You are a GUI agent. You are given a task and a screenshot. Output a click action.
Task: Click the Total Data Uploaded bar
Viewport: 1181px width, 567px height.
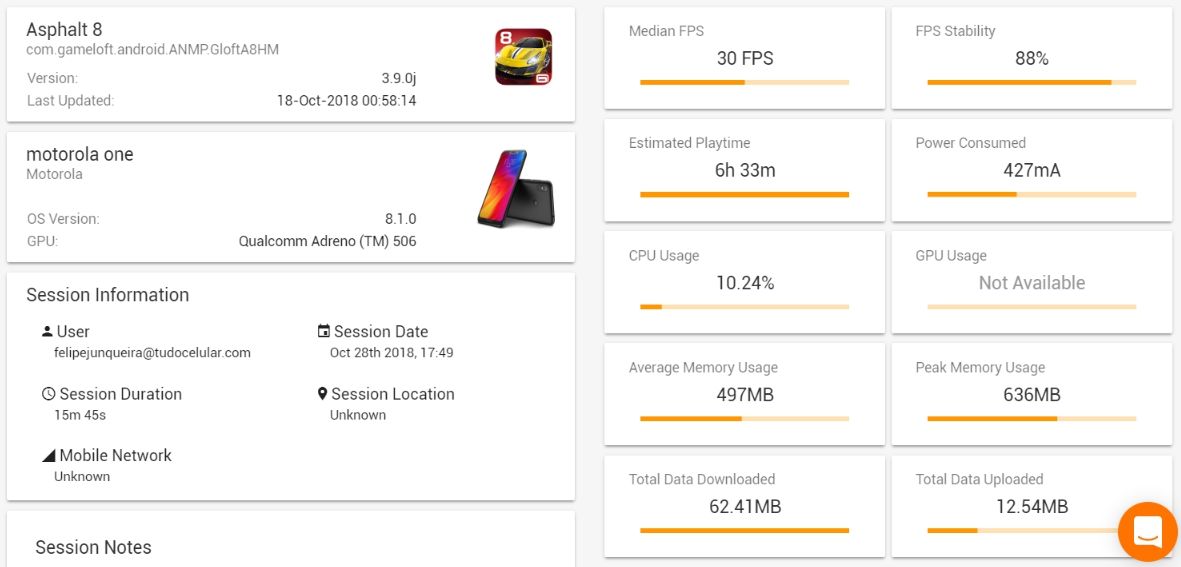click(x=1031, y=530)
